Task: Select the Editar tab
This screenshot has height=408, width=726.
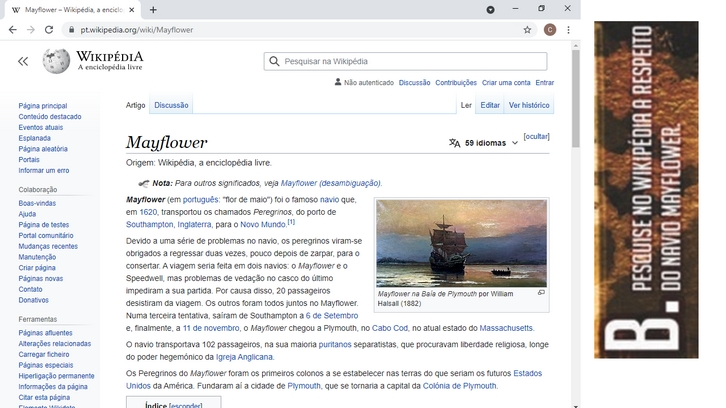Action: point(489,105)
